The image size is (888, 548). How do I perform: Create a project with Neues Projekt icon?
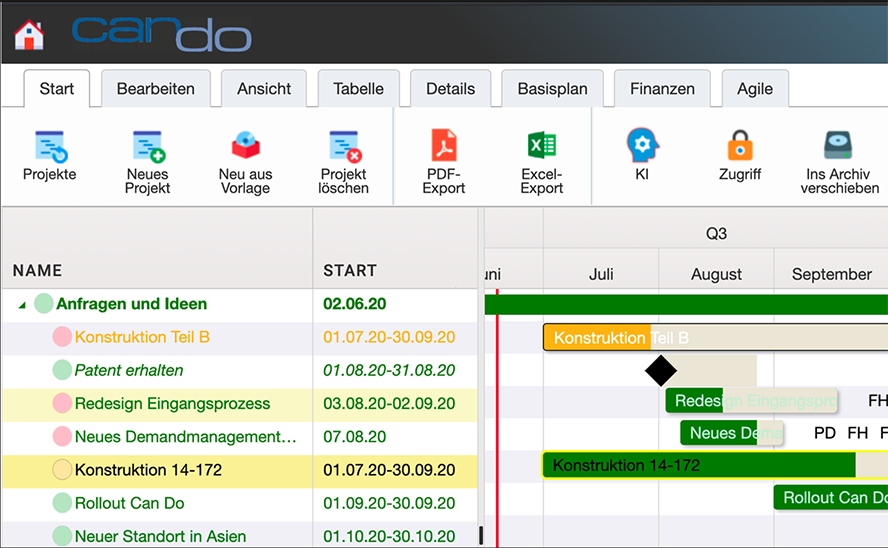[x=148, y=146]
